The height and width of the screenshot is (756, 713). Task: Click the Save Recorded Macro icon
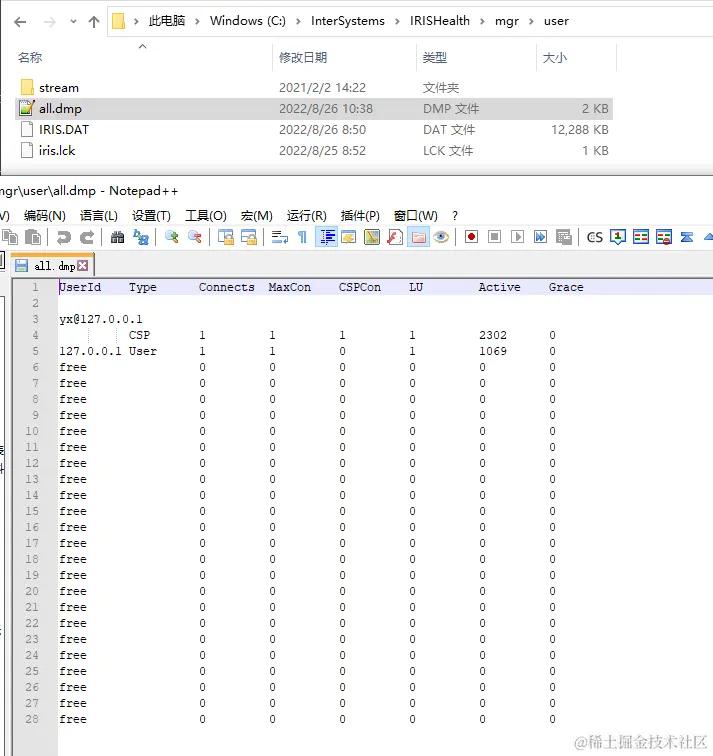564,237
